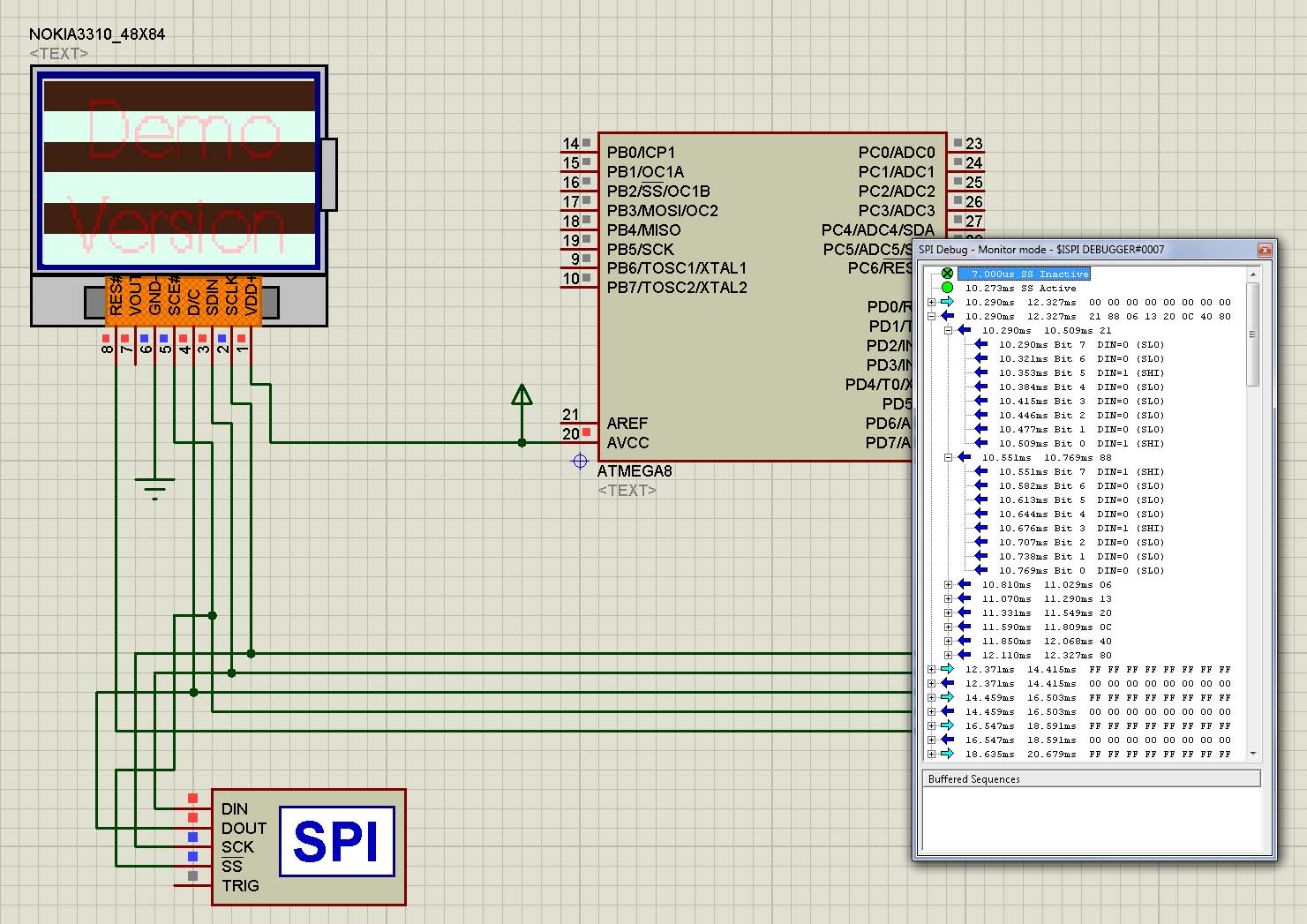Expand the 12.371ms FF FF sequence row

(931, 669)
